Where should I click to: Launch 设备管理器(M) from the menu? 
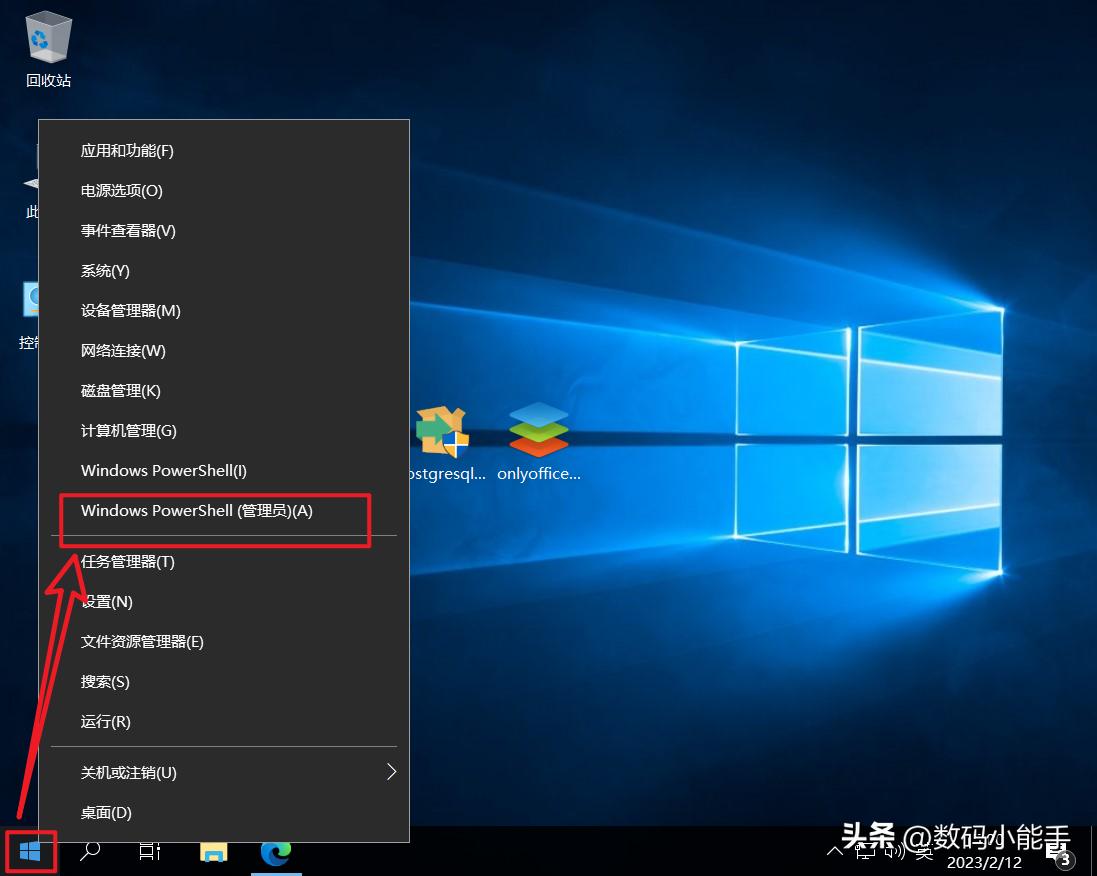pos(224,310)
